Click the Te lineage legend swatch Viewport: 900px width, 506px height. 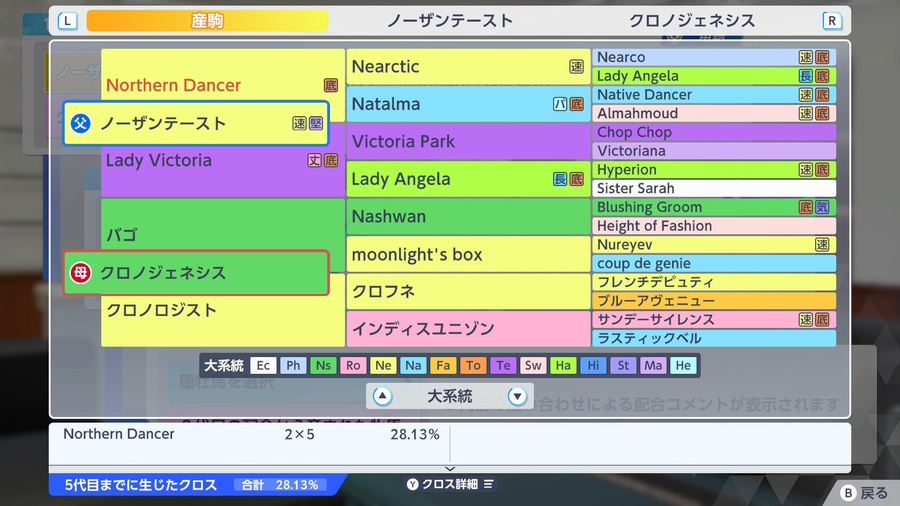pyautogui.click(x=503, y=365)
